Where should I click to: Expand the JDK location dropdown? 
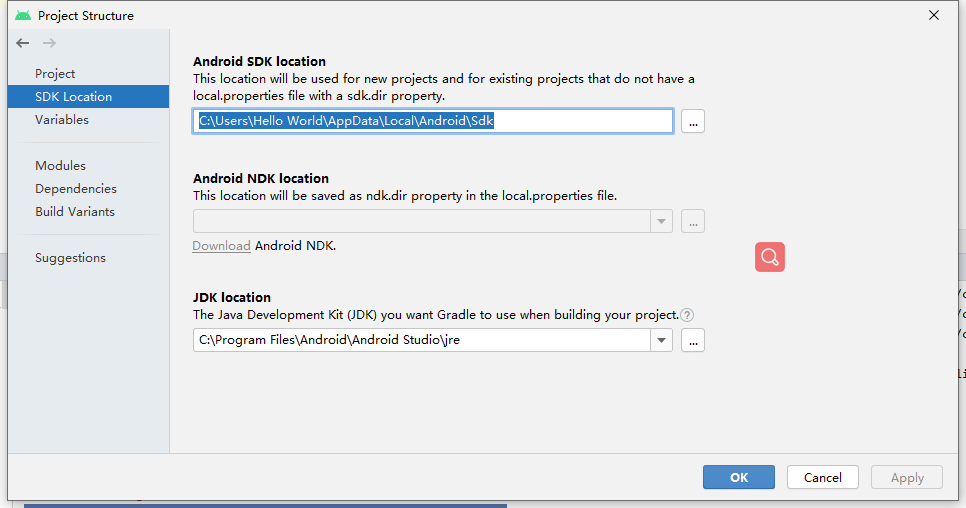coord(661,340)
